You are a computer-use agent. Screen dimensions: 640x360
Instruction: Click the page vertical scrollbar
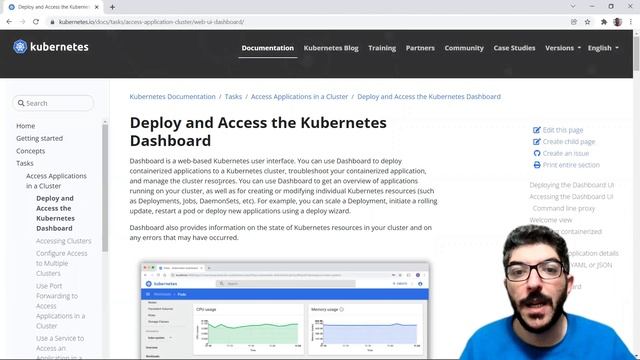636,53
